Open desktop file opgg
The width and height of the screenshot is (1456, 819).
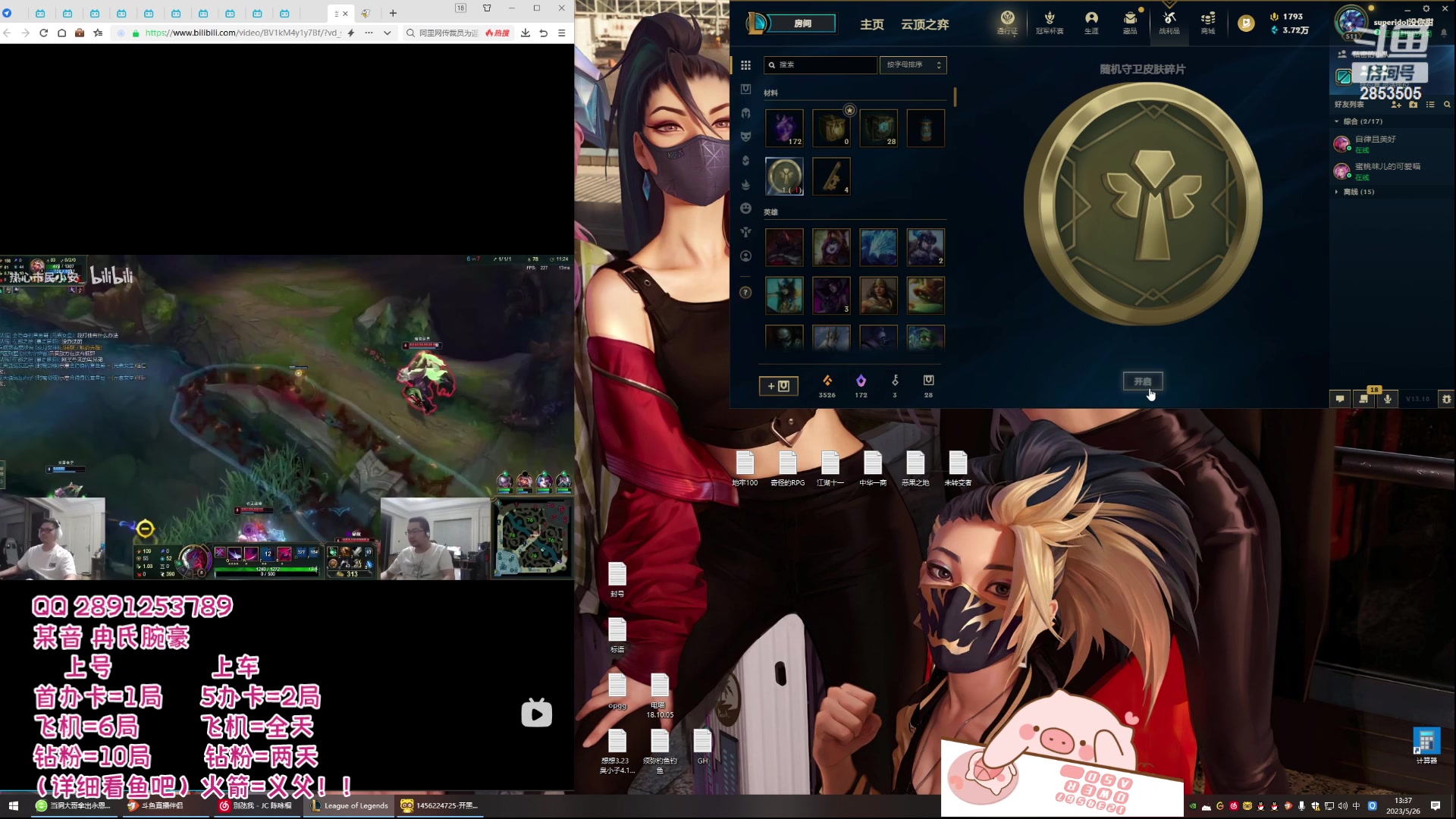(x=617, y=691)
